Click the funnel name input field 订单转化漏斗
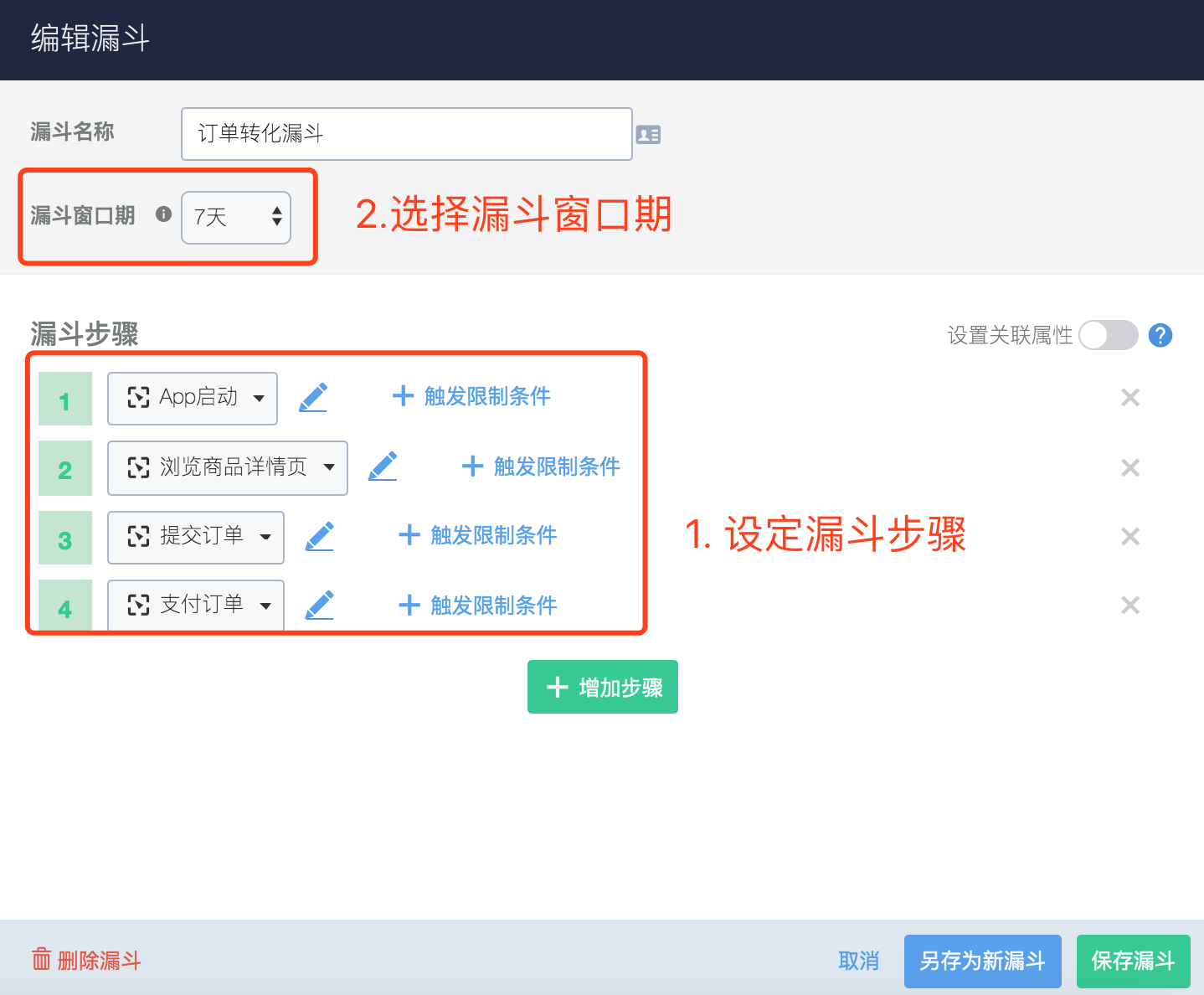This screenshot has height=995, width=1204. pos(406,134)
